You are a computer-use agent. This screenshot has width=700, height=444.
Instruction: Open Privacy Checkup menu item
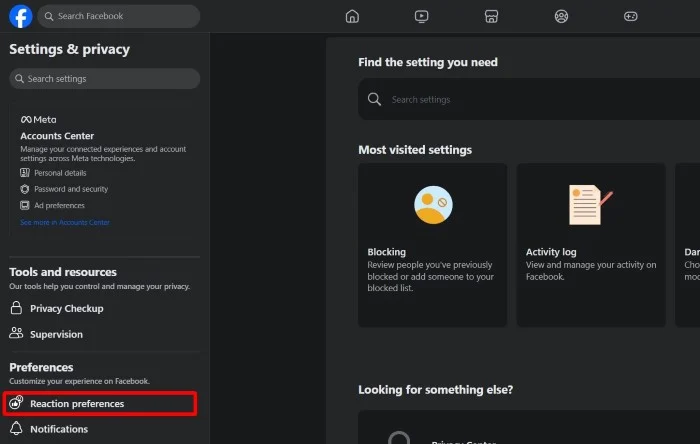tap(66, 308)
